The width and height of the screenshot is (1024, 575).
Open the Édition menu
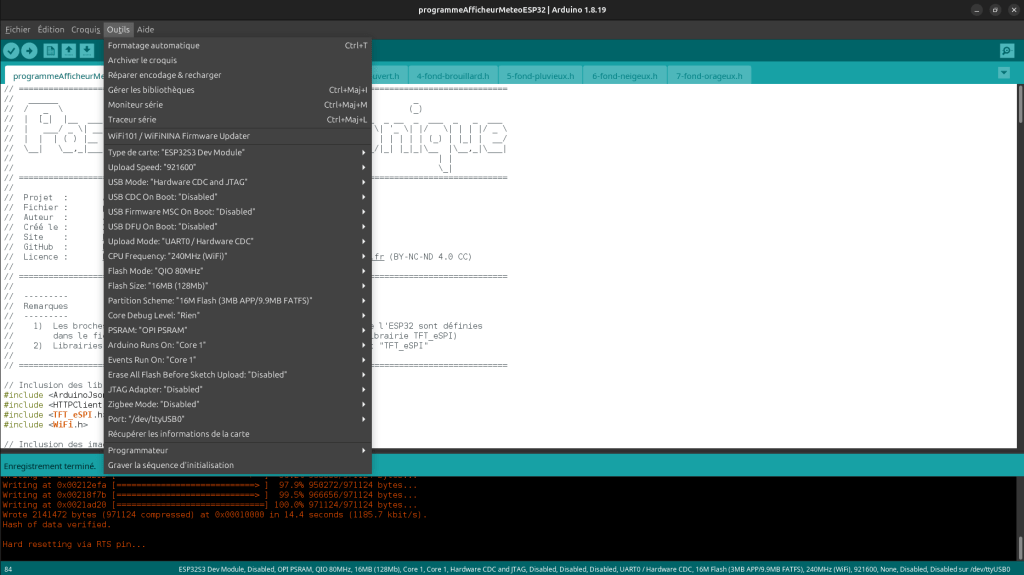(51, 29)
